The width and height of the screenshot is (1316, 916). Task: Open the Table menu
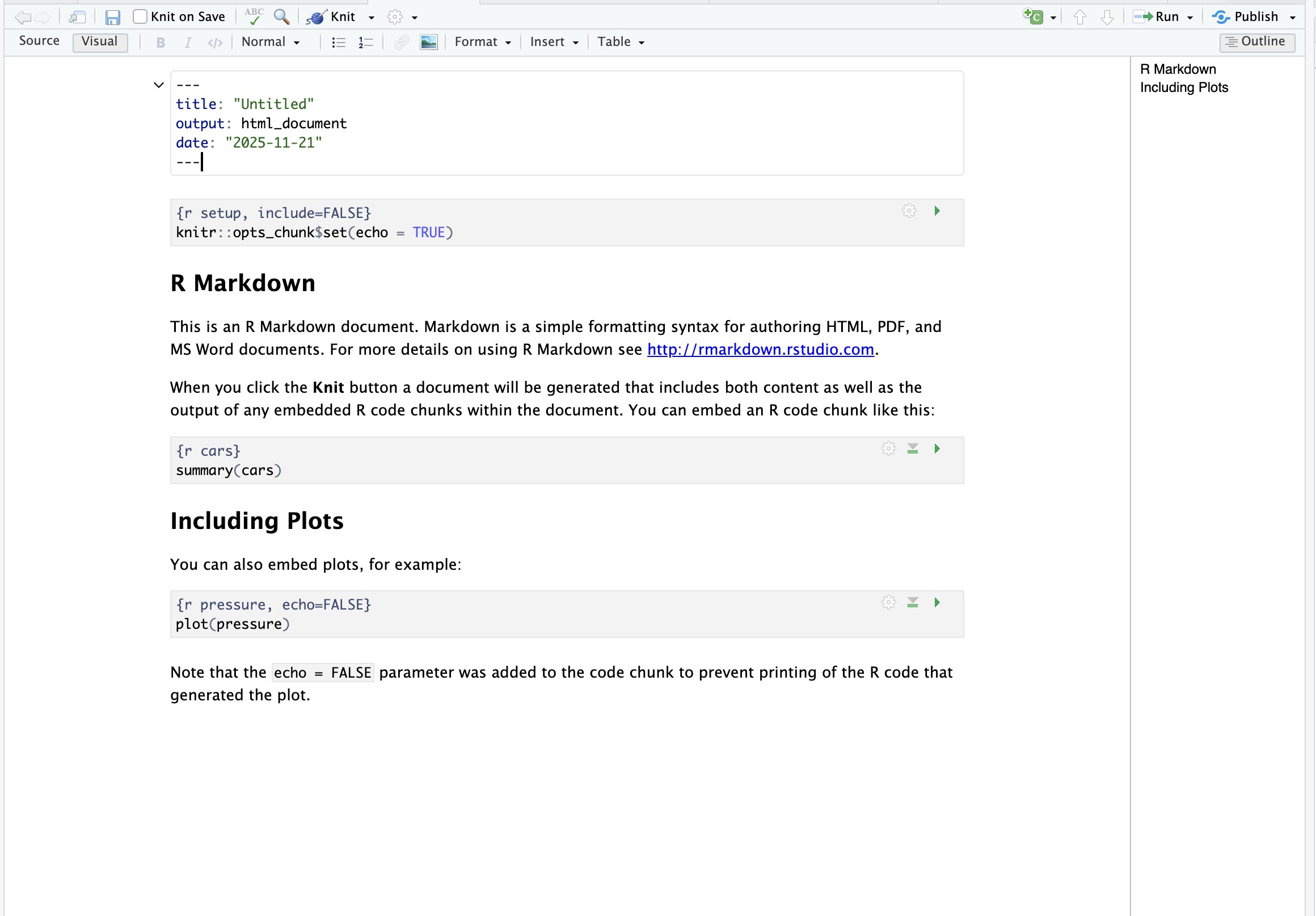coord(621,42)
